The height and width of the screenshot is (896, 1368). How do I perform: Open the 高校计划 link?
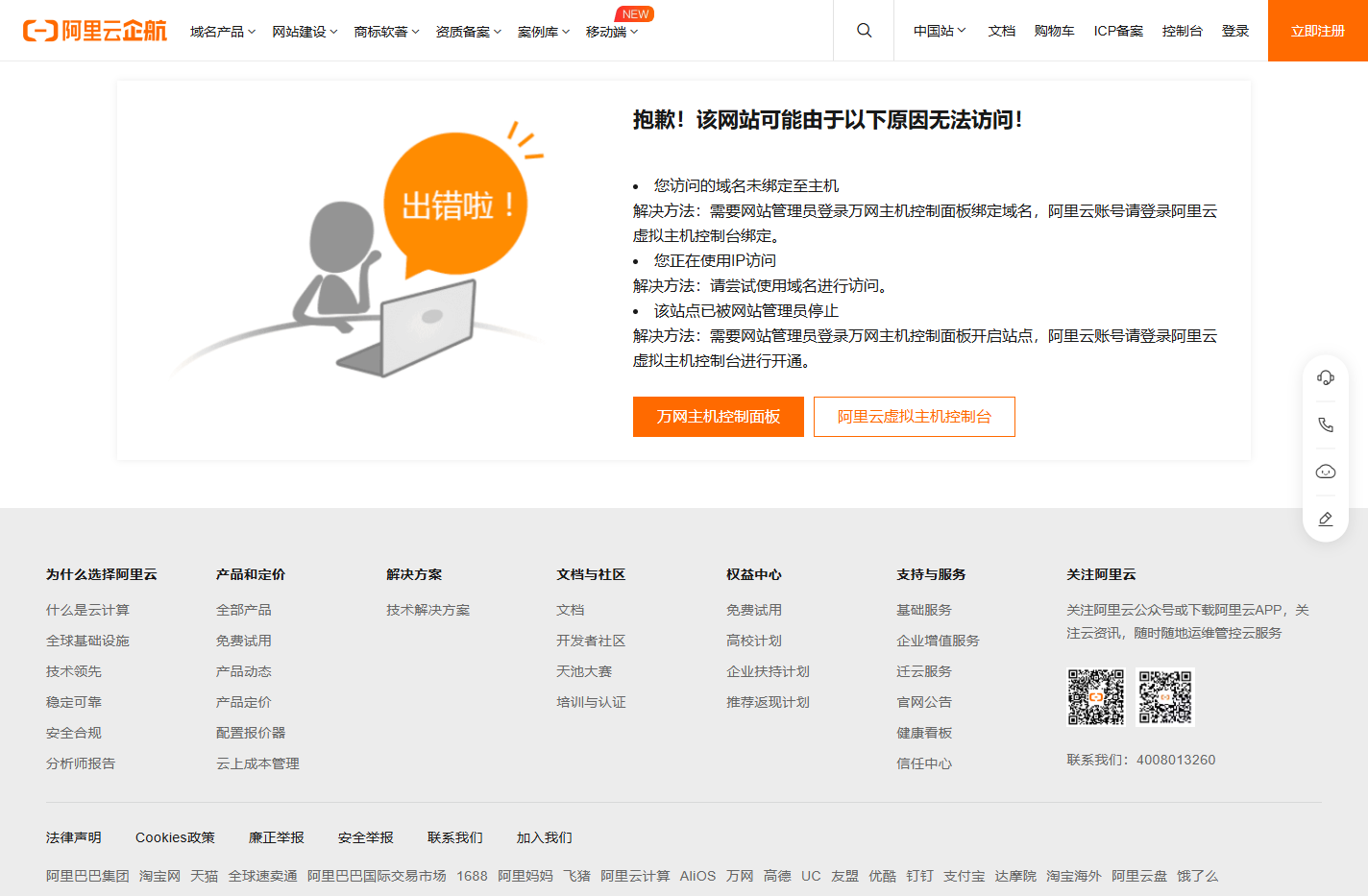(x=754, y=641)
